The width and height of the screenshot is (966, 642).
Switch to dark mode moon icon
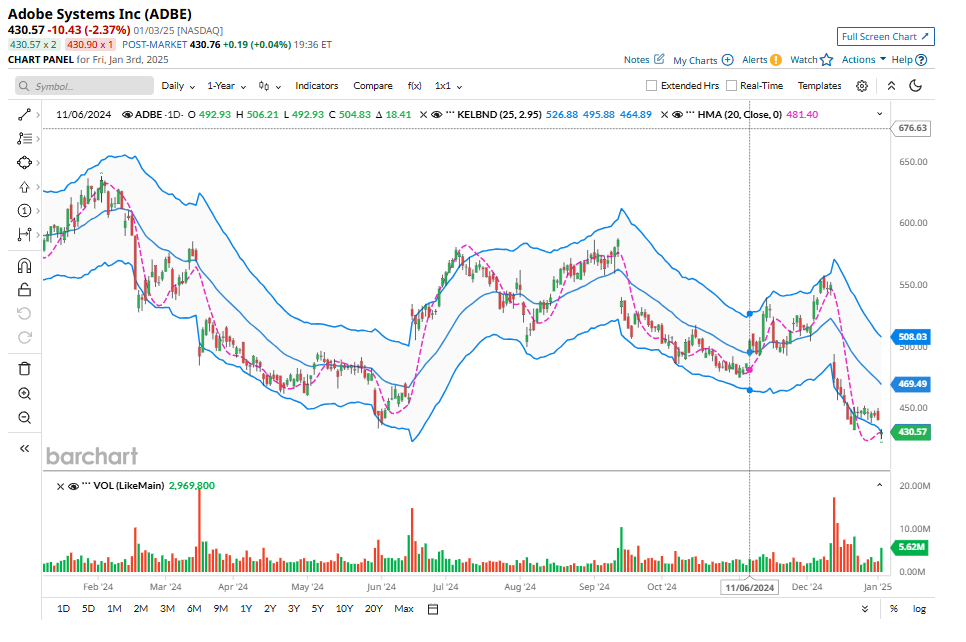click(915, 86)
